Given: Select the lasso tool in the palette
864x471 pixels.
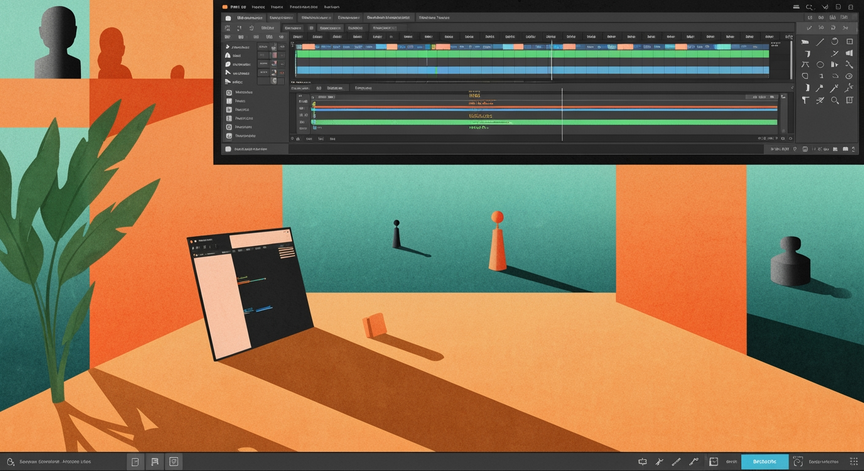Looking at the screenshot, I should tap(835, 76).
